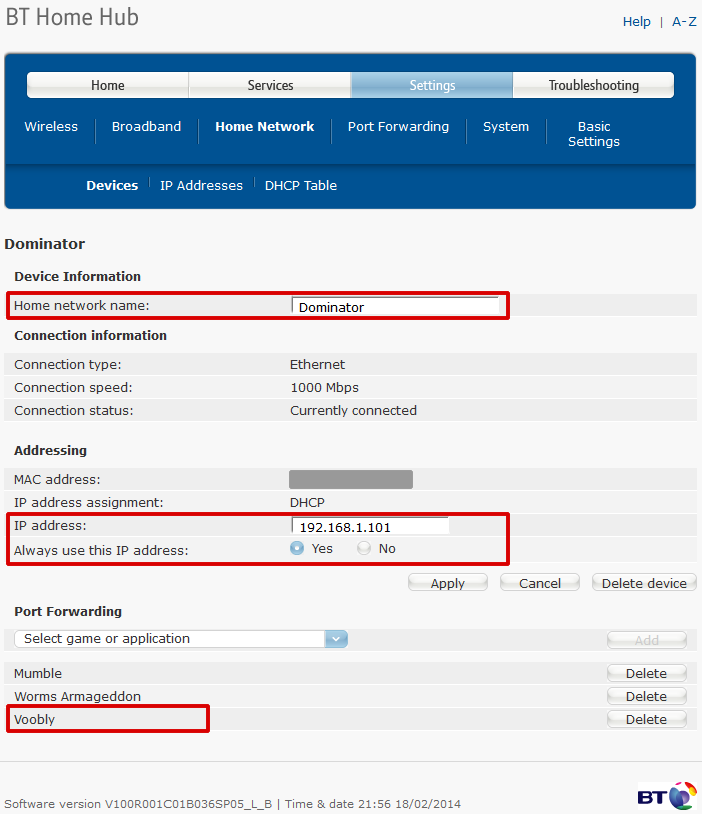Open Port Forwarding settings
This screenshot has height=814, width=702.
(398, 127)
